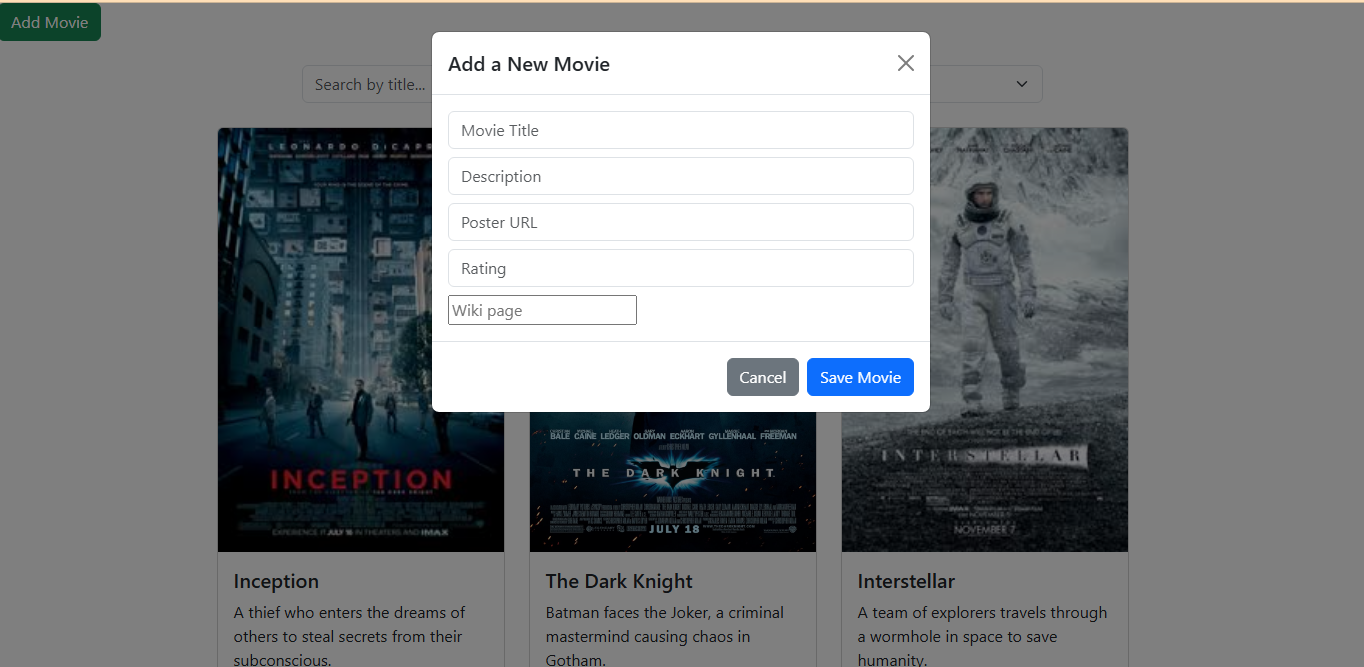The width and height of the screenshot is (1364, 667).
Task: Click the Inception card title
Action: 276,581
